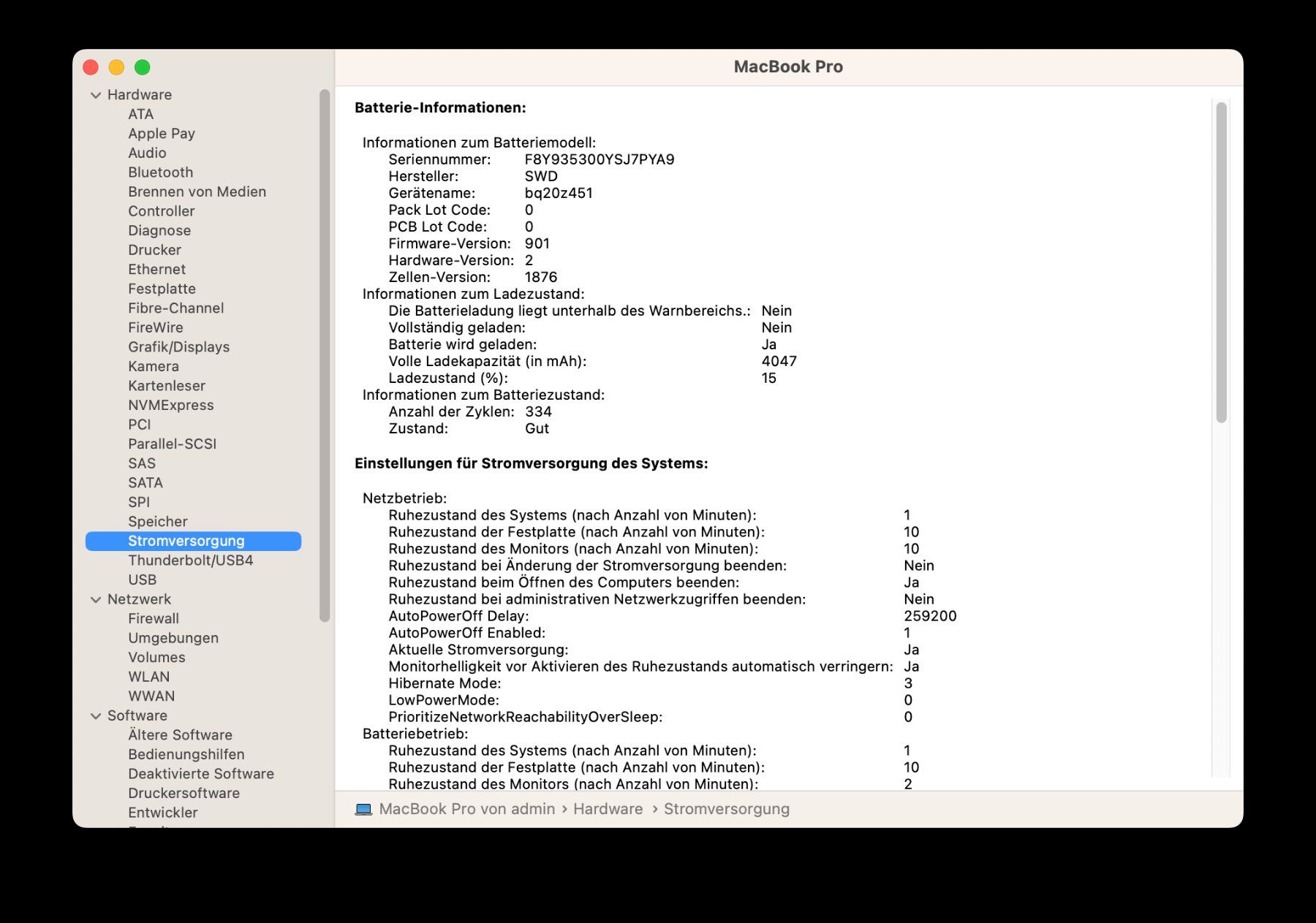This screenshot has height=923, width=1316.
Task: Select USB in the sidebar
Action: click(x=143, y=580)
